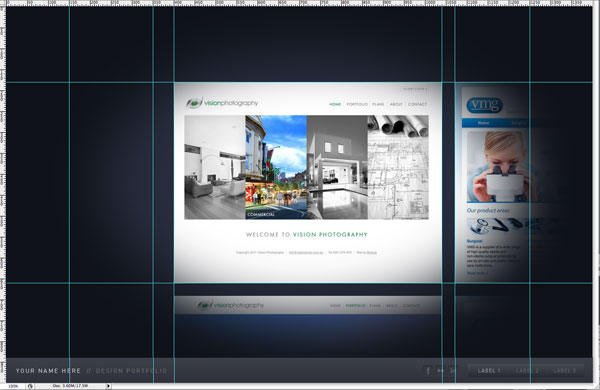This screenshot has width=600, height=390.
Task: Open the document info arrow menu in the status bar
Action: [108, 386]
